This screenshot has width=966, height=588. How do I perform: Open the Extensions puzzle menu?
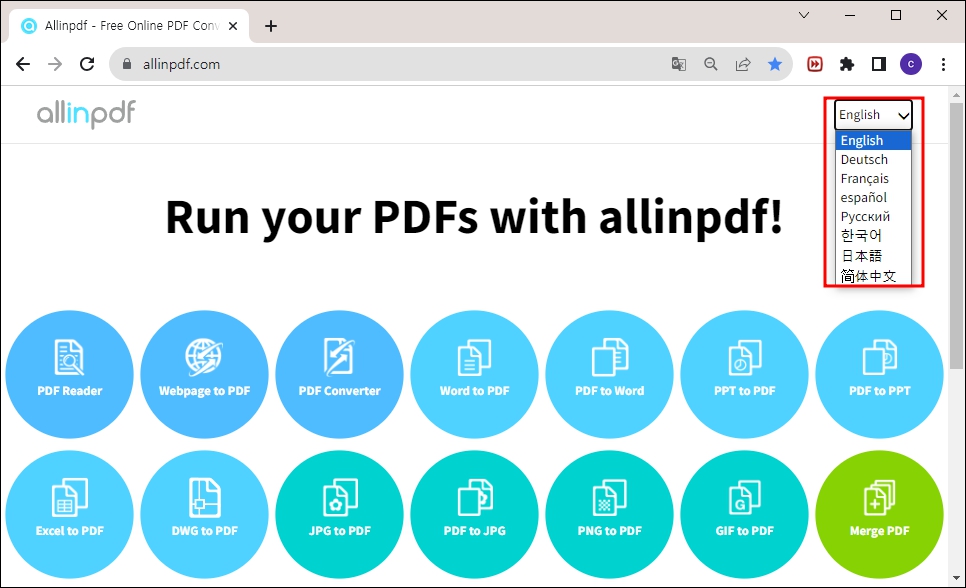pyautogui.click(x=847, y=64)
